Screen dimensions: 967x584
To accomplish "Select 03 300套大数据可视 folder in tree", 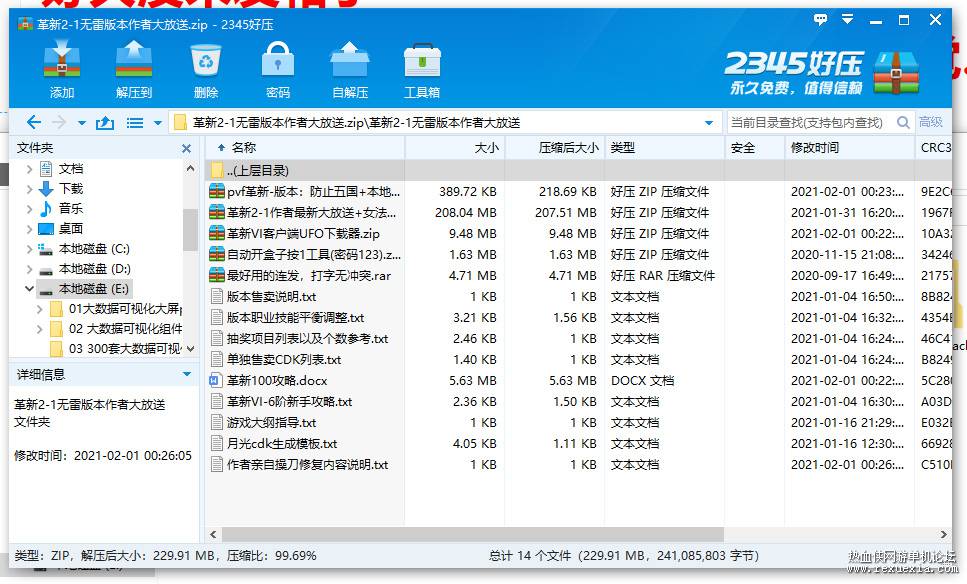I will [x=125, y=348].
